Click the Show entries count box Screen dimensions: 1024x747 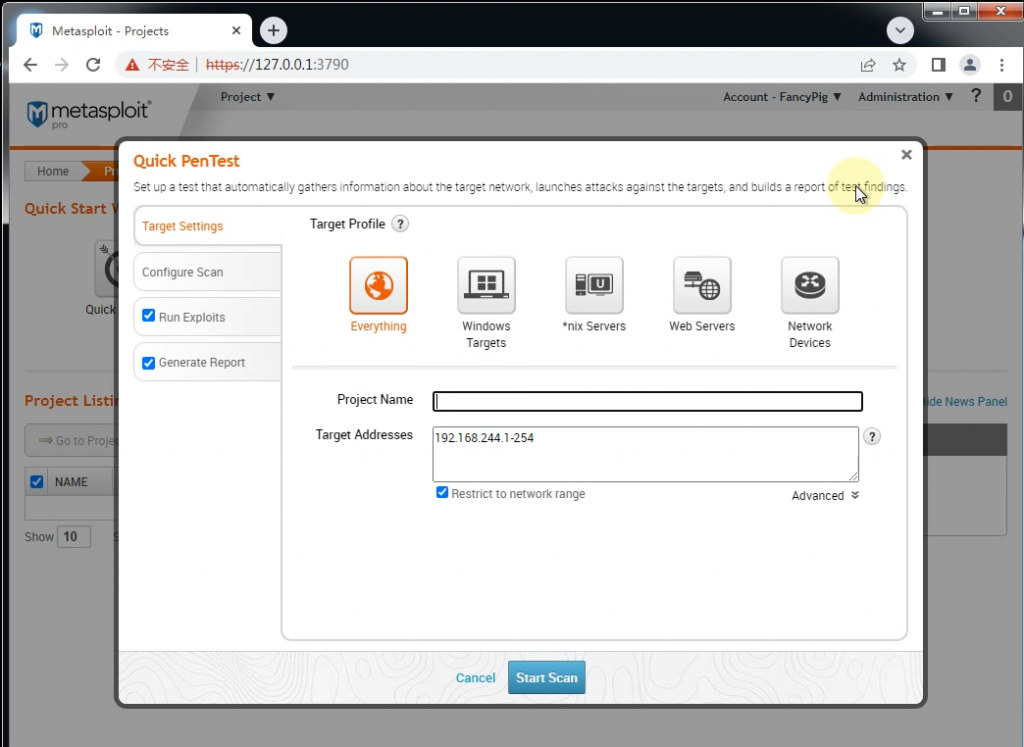tap(74, 537)
